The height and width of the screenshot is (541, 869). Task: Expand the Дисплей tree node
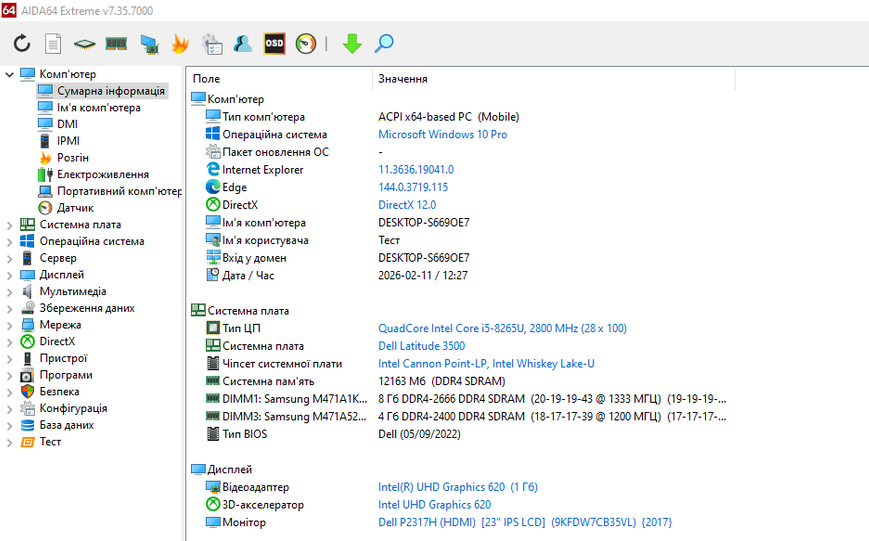(9, 275)
